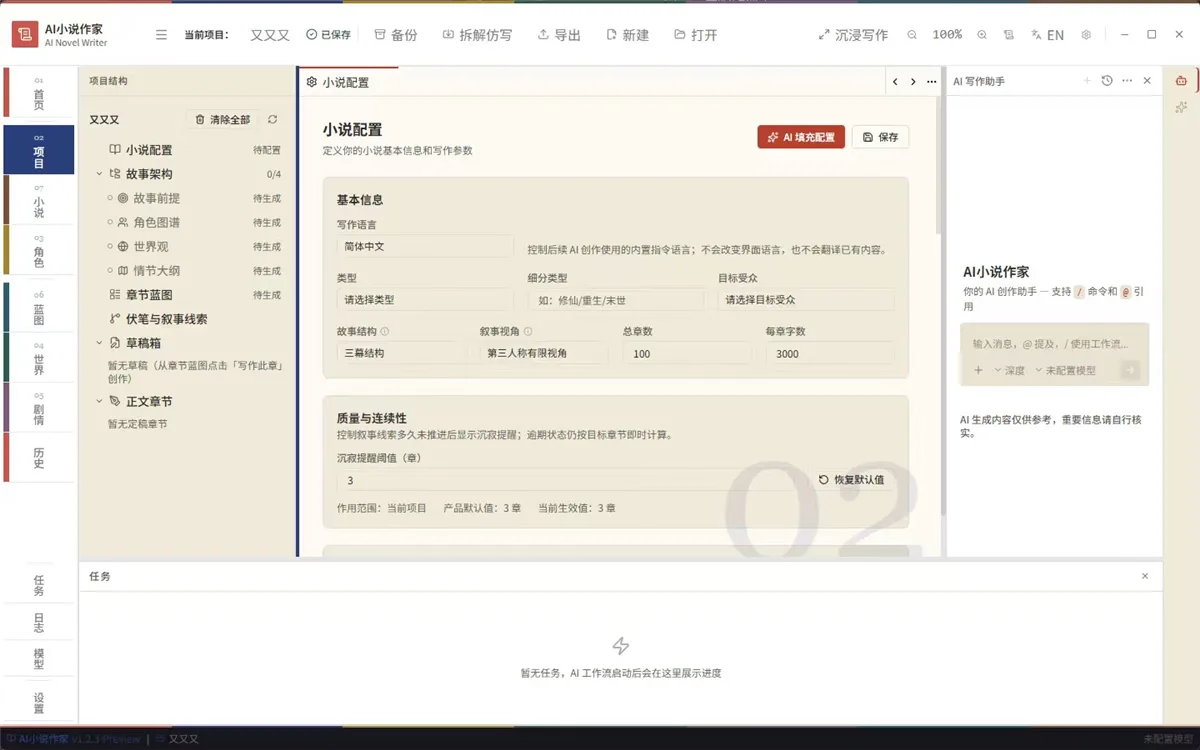Click the sparkle icon in right rail
Image resolution: width=1200 pixels, height=750 pixels.
coord(1181,107)
